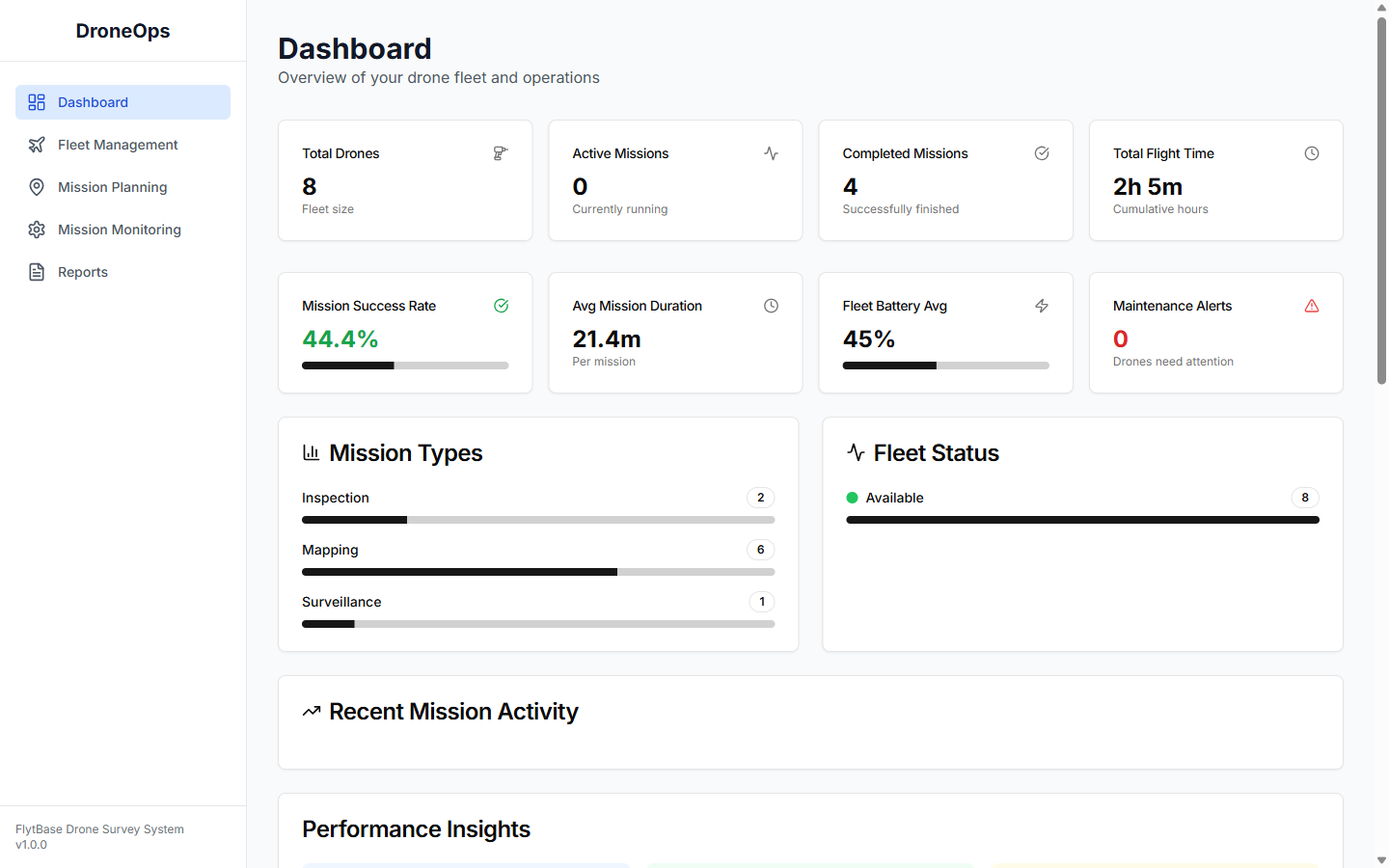The width and height of the screenshot is (1389, 868).
Task: Click the drone icon on Total Drones card
Action: [x=501, y=153]
